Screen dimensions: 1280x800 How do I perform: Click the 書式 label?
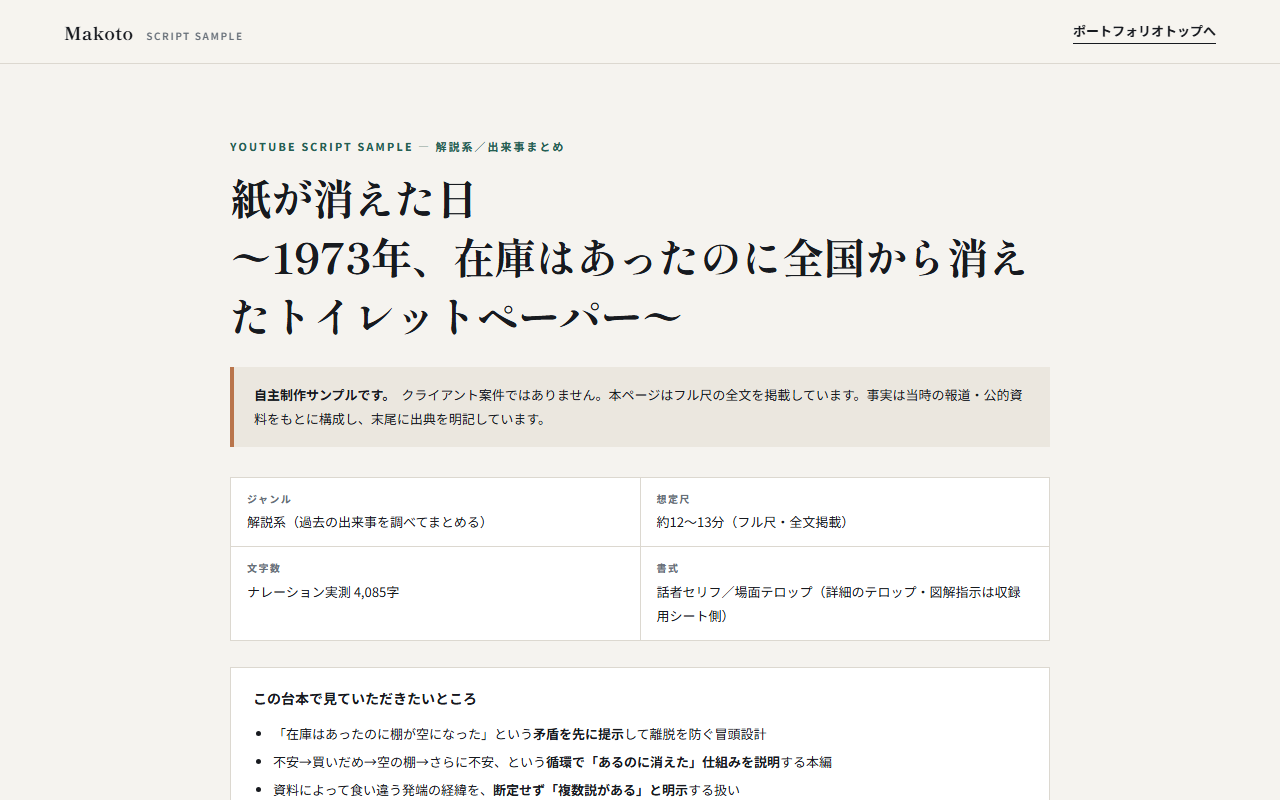(667, 568)
